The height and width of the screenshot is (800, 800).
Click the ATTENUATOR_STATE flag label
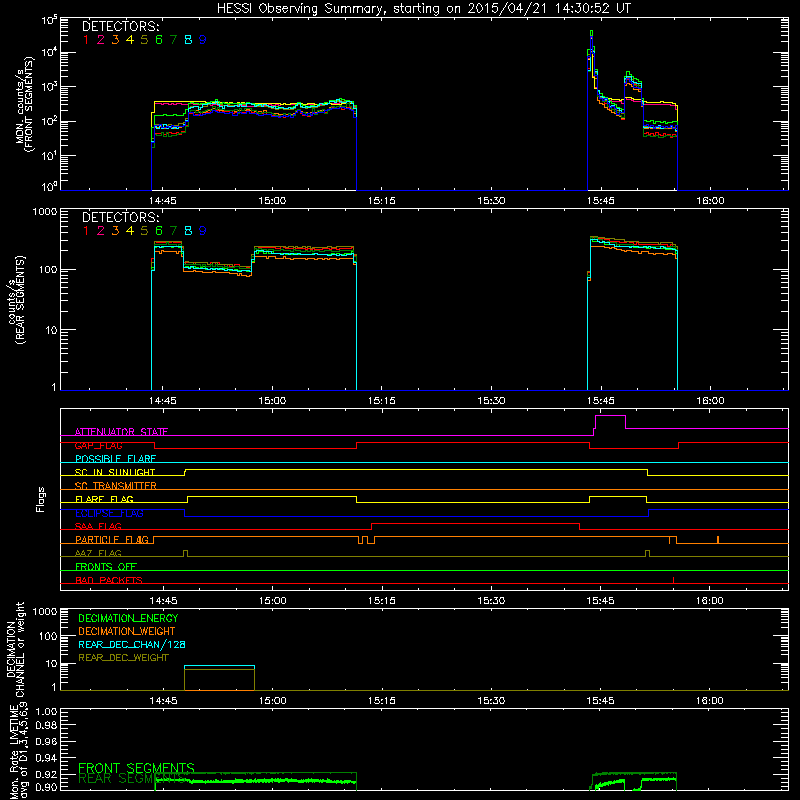pos(121,432)
